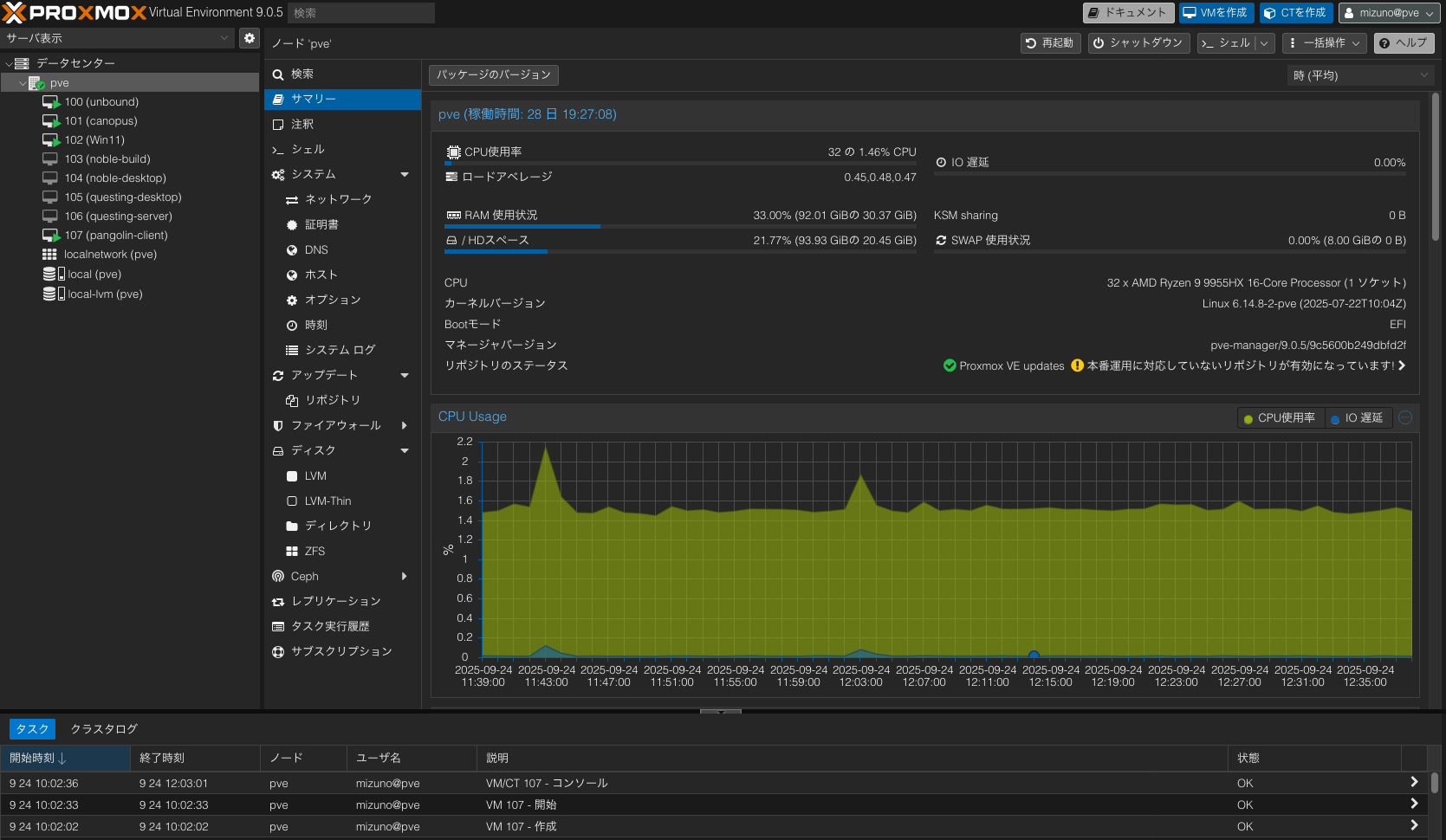
Task: Toggle CPU使用率 series in chart legend
Action: pos(1279,418)
